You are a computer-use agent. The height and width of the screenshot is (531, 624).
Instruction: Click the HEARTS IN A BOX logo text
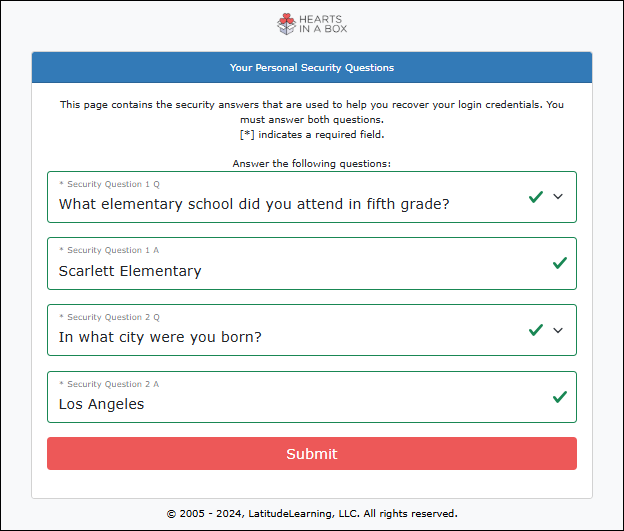(325, 24)
